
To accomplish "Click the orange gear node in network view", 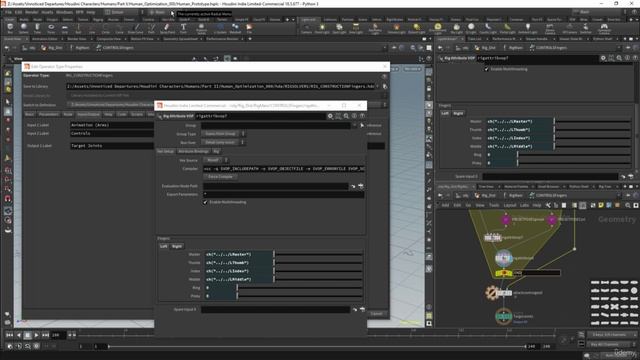I will (x=492, y=293).
